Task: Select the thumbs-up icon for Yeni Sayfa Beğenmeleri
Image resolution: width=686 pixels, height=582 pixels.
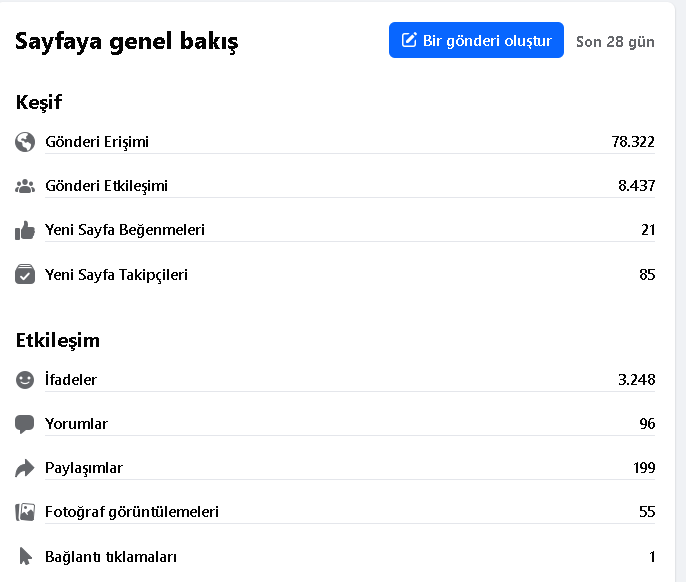Action: (x=25, y=230)
